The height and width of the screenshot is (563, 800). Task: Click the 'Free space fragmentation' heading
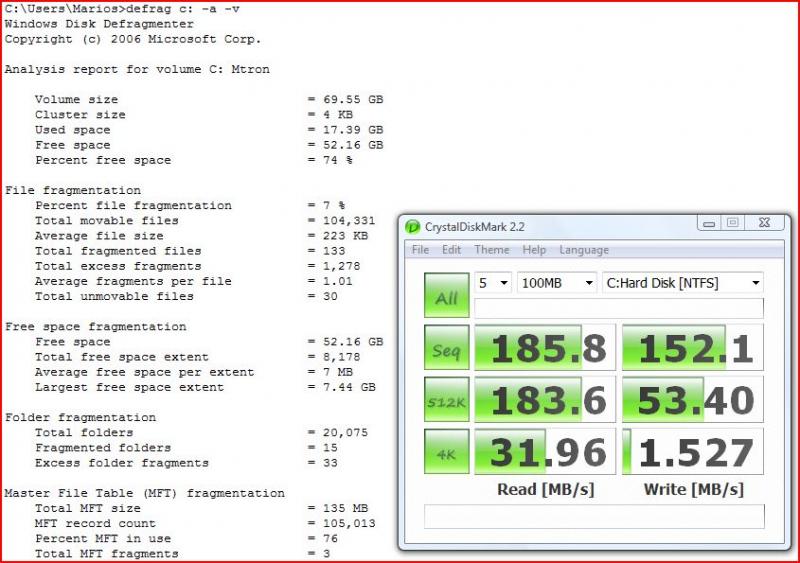(95, 327)
